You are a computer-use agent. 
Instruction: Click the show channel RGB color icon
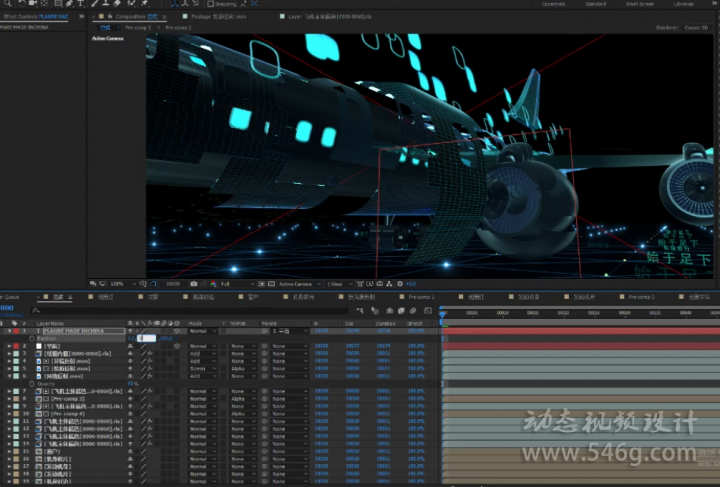[x=213, y=284]
